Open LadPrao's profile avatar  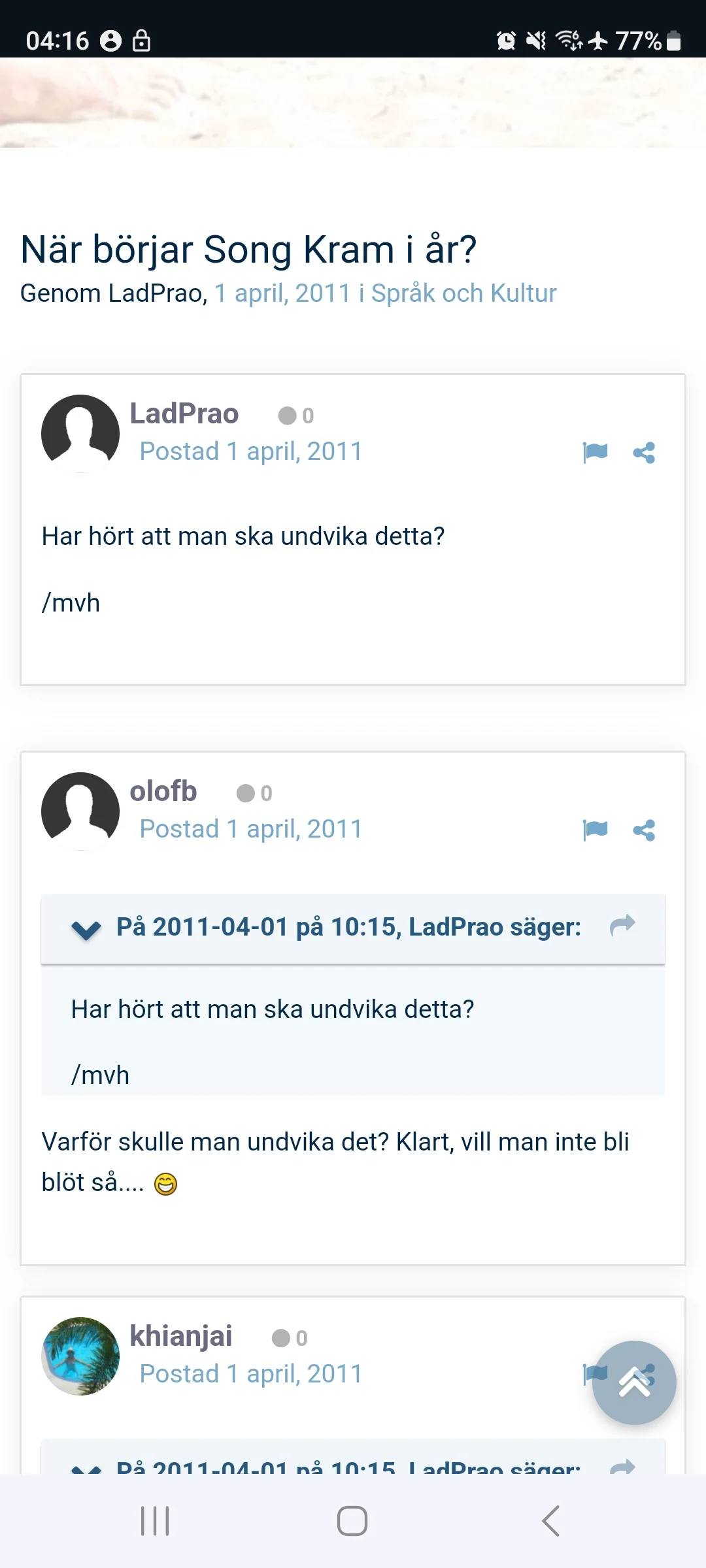tap(80, 433)
